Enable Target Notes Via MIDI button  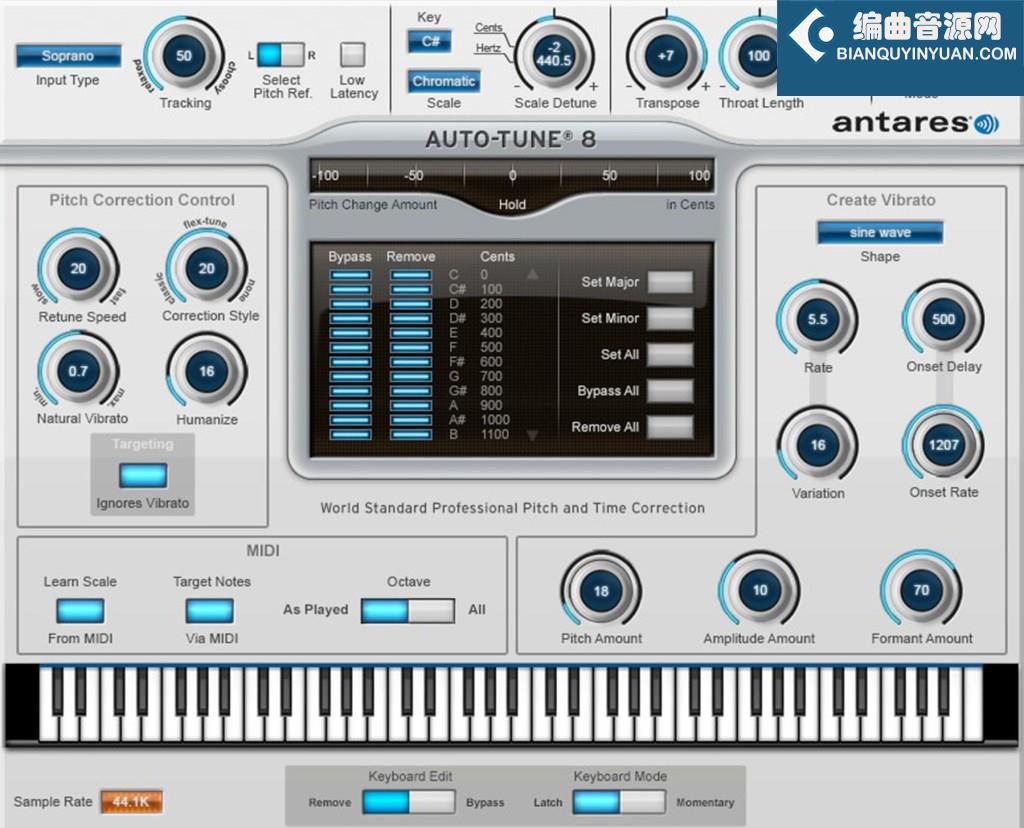tap(210, 611)
